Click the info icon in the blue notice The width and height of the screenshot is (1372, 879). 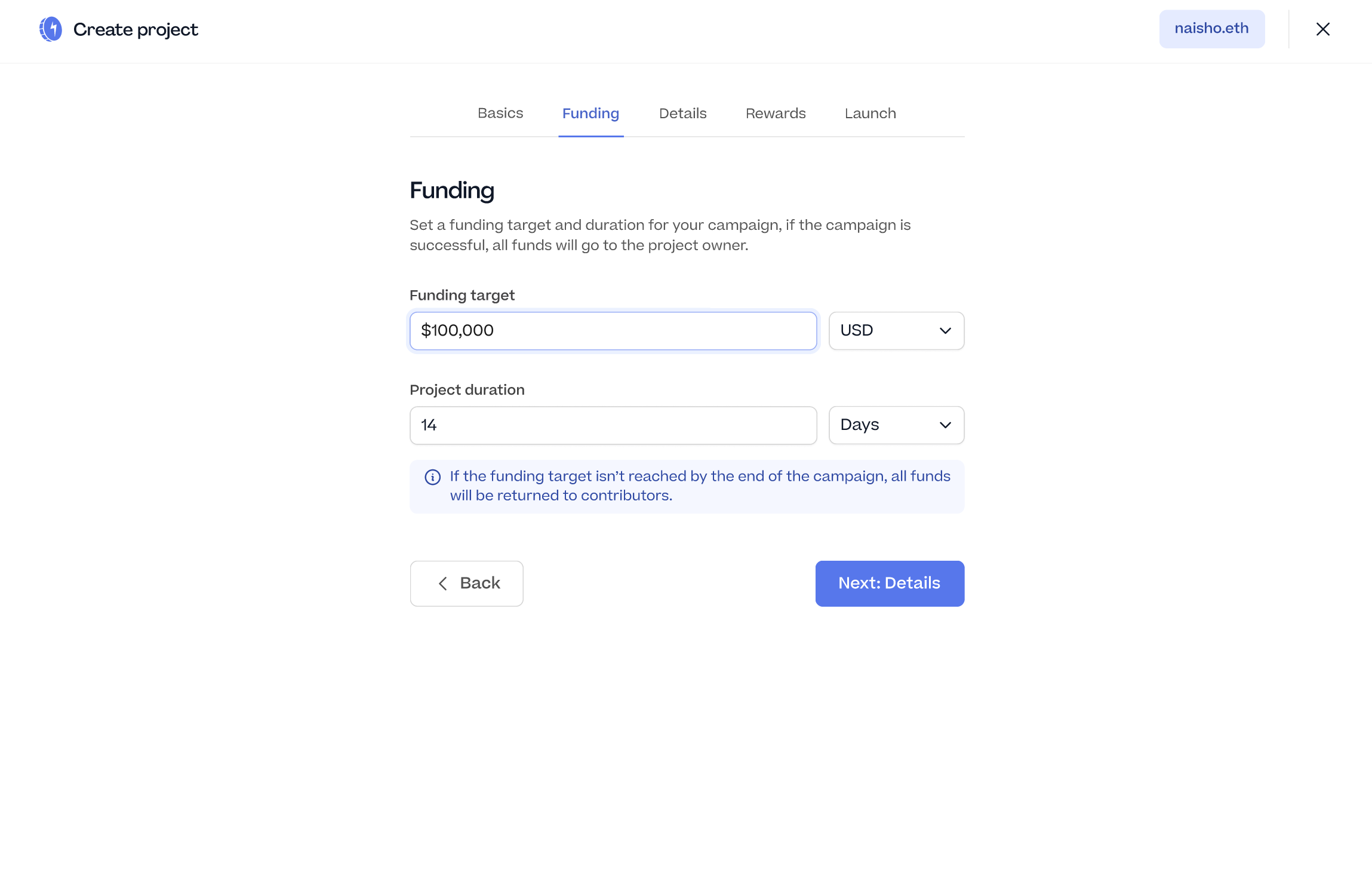point(432,477)
